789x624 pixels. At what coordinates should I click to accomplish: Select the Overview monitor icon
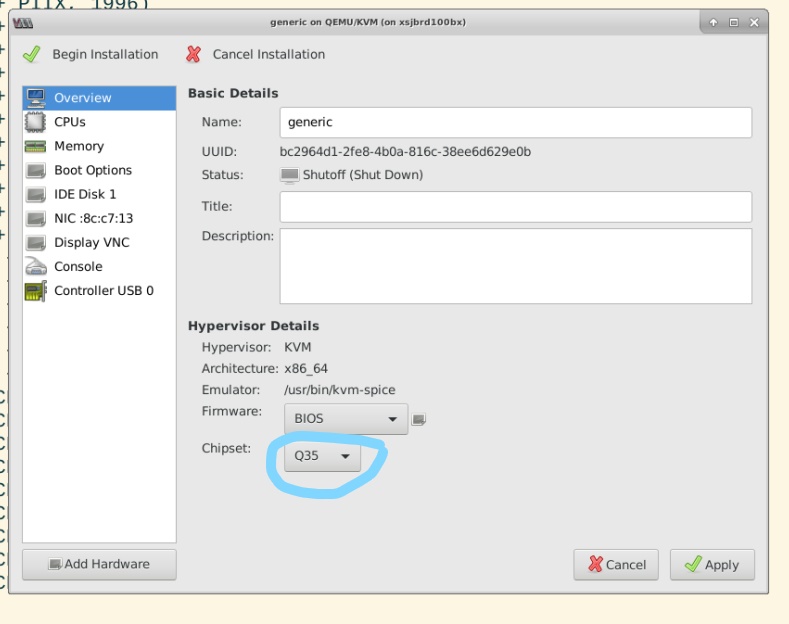(x=36, y=98)
